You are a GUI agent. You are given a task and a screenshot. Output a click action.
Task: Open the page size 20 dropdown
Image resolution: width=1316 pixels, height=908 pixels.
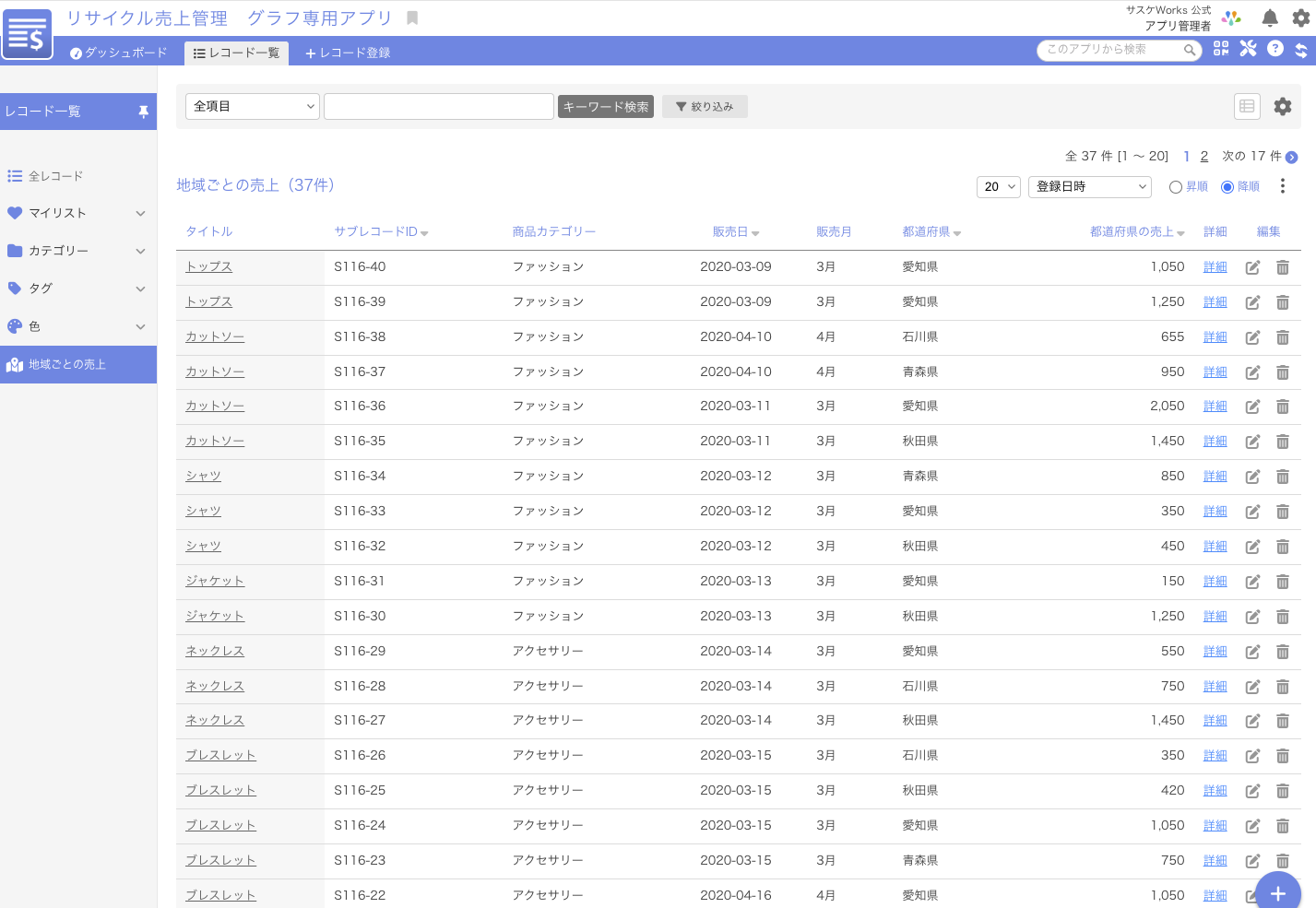pos(999,186)
